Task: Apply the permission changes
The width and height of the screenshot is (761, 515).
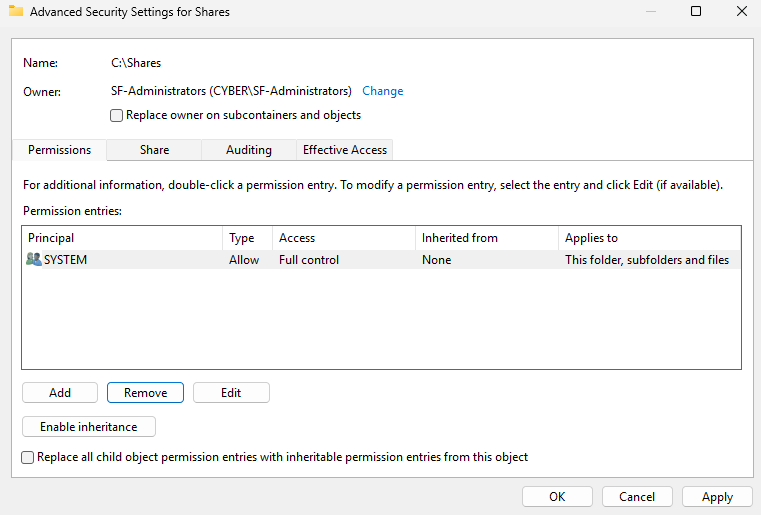Action: pos(717,497)
